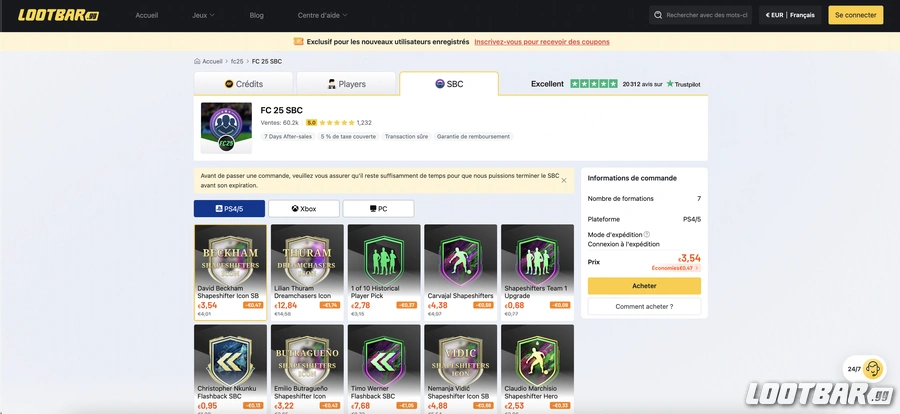Open the FC 25 SBC product thumbnail

click(226, 128)
